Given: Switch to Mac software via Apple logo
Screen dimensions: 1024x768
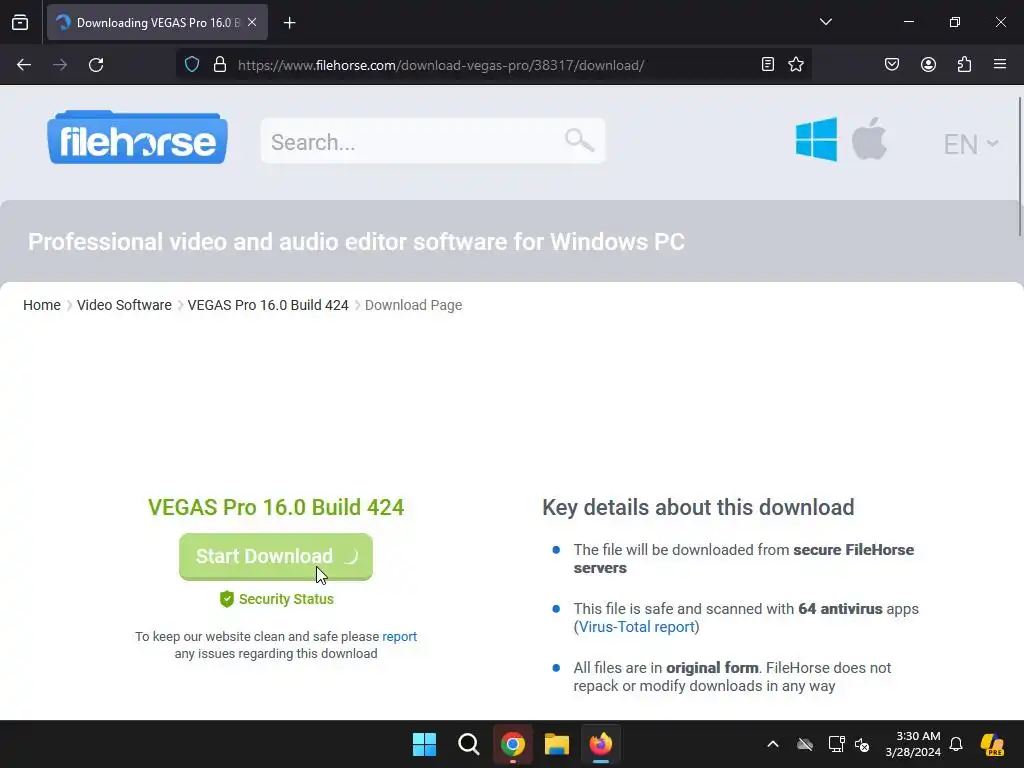Looking at the screenshot, I should coord(869,138).
